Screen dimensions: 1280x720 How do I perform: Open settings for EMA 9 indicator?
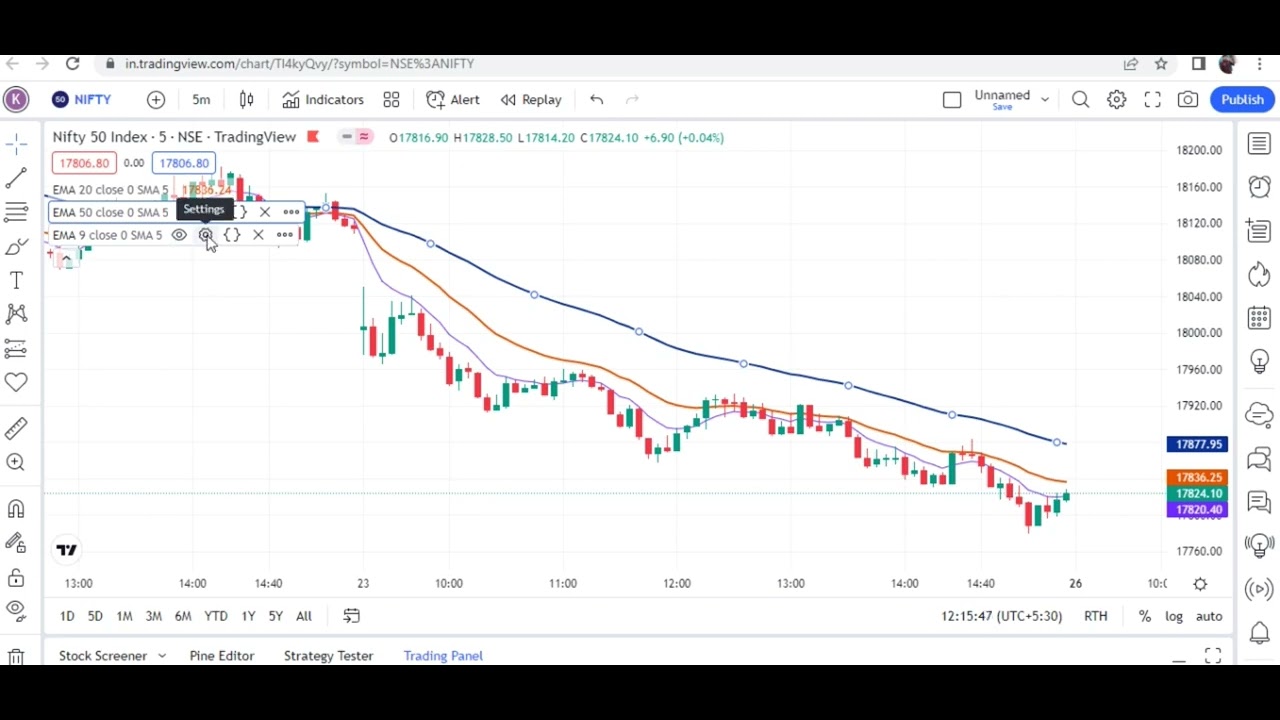click(205, 235)
